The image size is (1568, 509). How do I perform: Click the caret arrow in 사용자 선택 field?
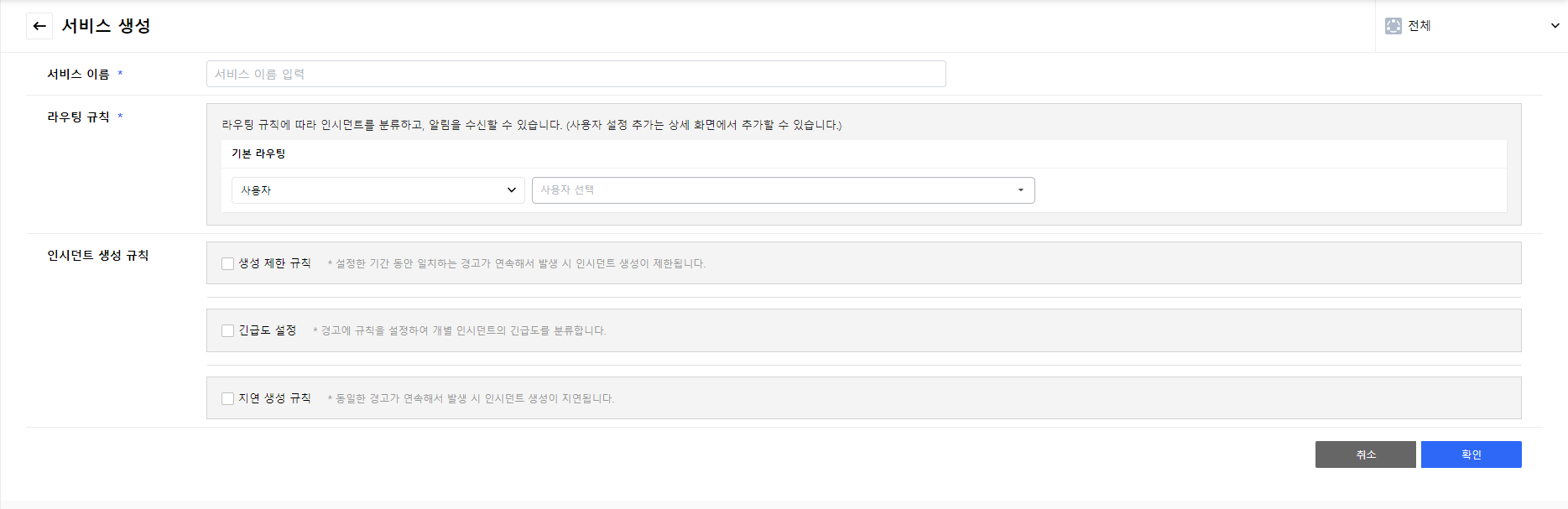pyautogui.click(x=1020, y=190)
